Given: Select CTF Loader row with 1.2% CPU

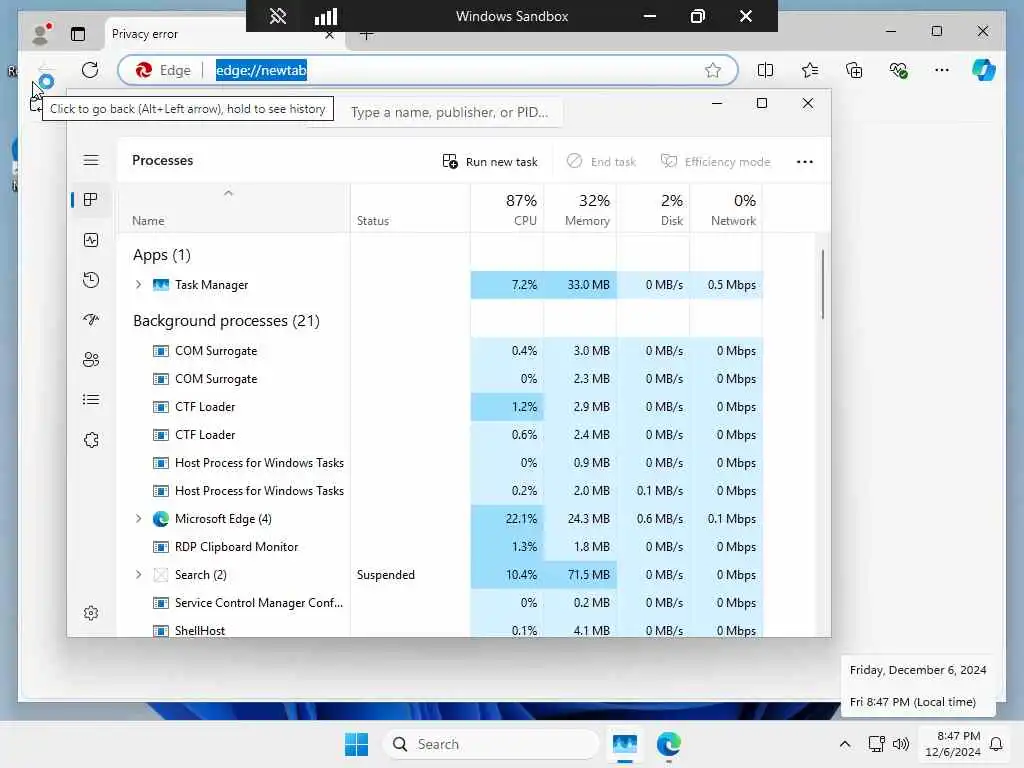Looking at the screenshot, I should pyautogui.click(x=441, y=407).
